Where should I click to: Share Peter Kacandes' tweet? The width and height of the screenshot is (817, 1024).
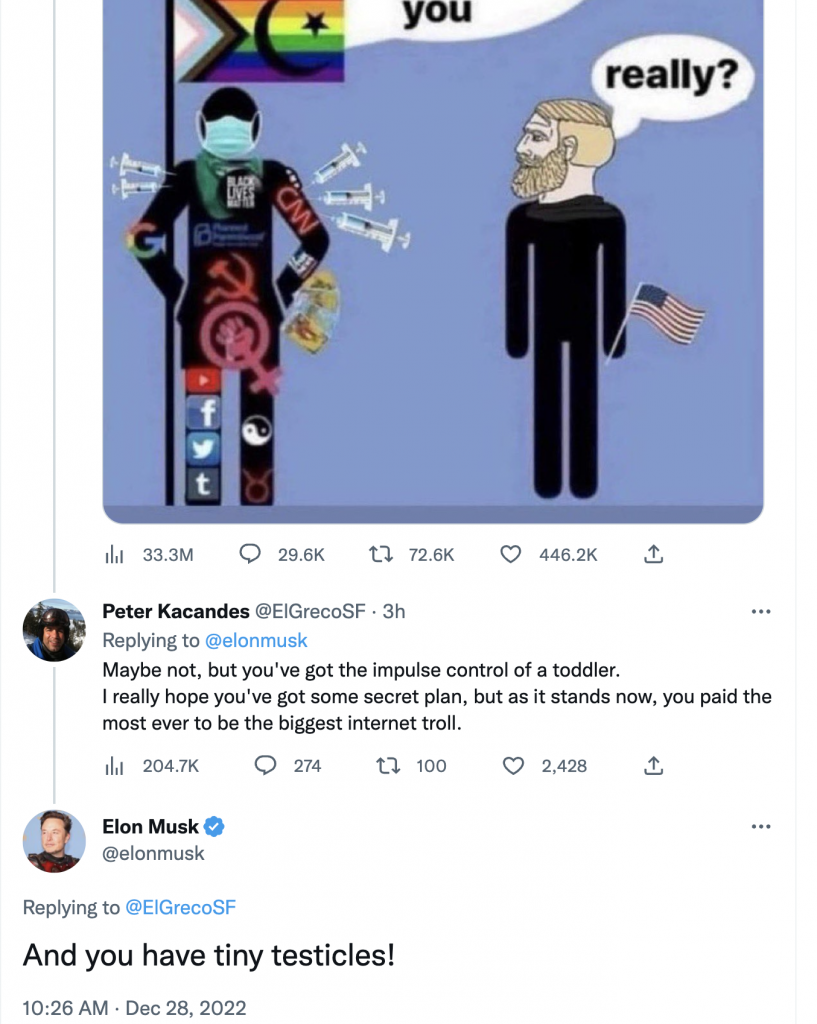(x=654, y=766)
